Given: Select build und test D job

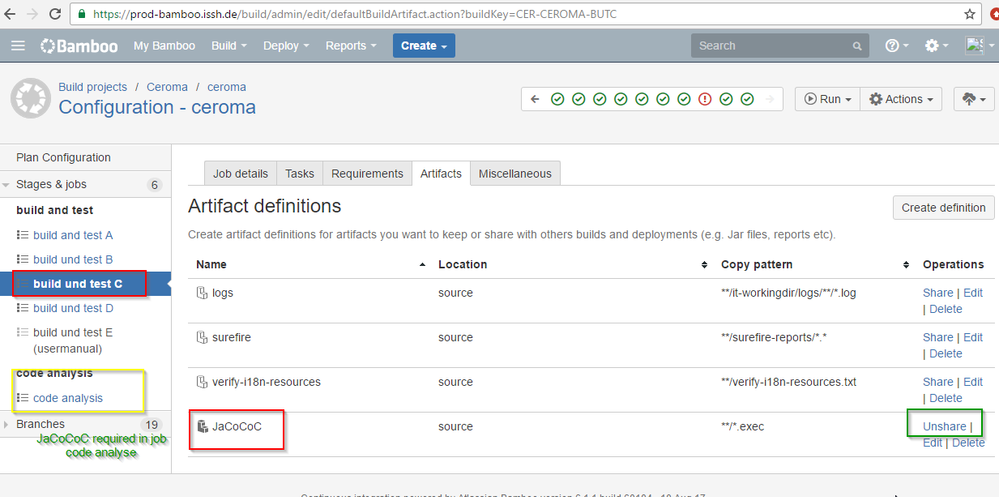Looking at the screenshot, I should click(x=73, y=308).
